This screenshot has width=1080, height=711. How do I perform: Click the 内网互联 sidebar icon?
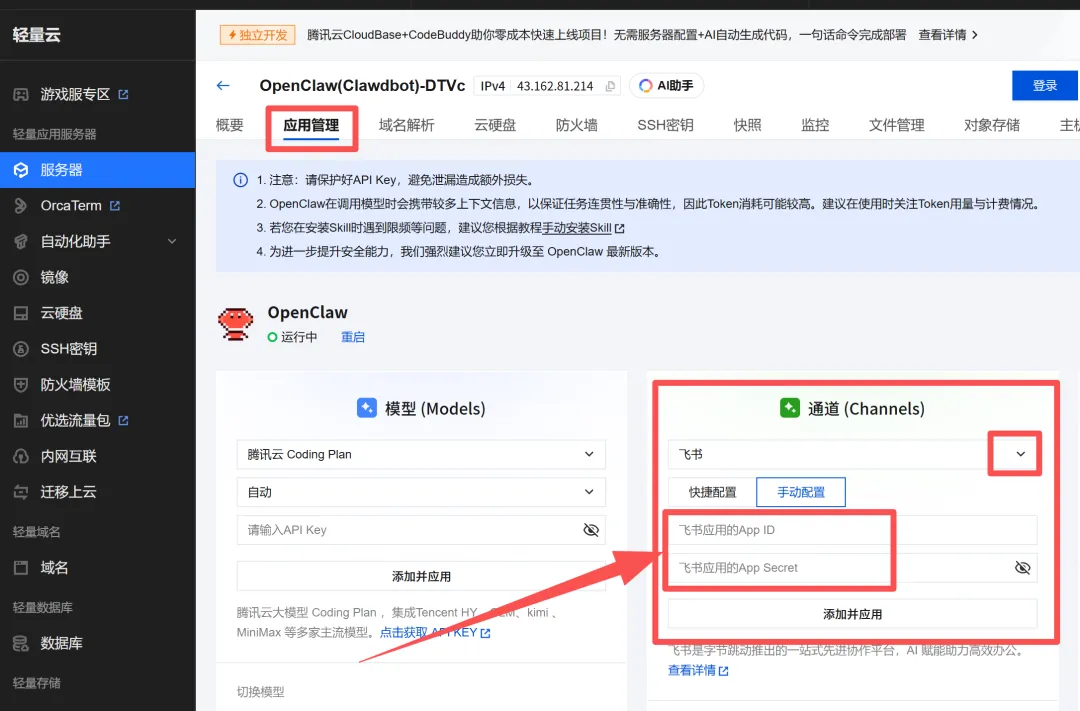21,456
